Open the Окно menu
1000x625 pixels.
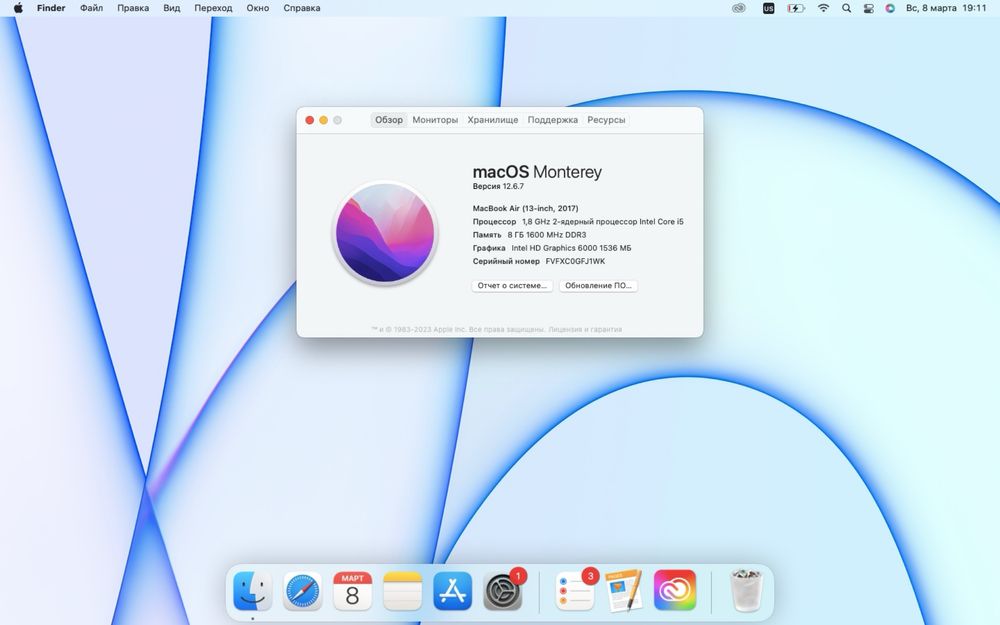258,8
